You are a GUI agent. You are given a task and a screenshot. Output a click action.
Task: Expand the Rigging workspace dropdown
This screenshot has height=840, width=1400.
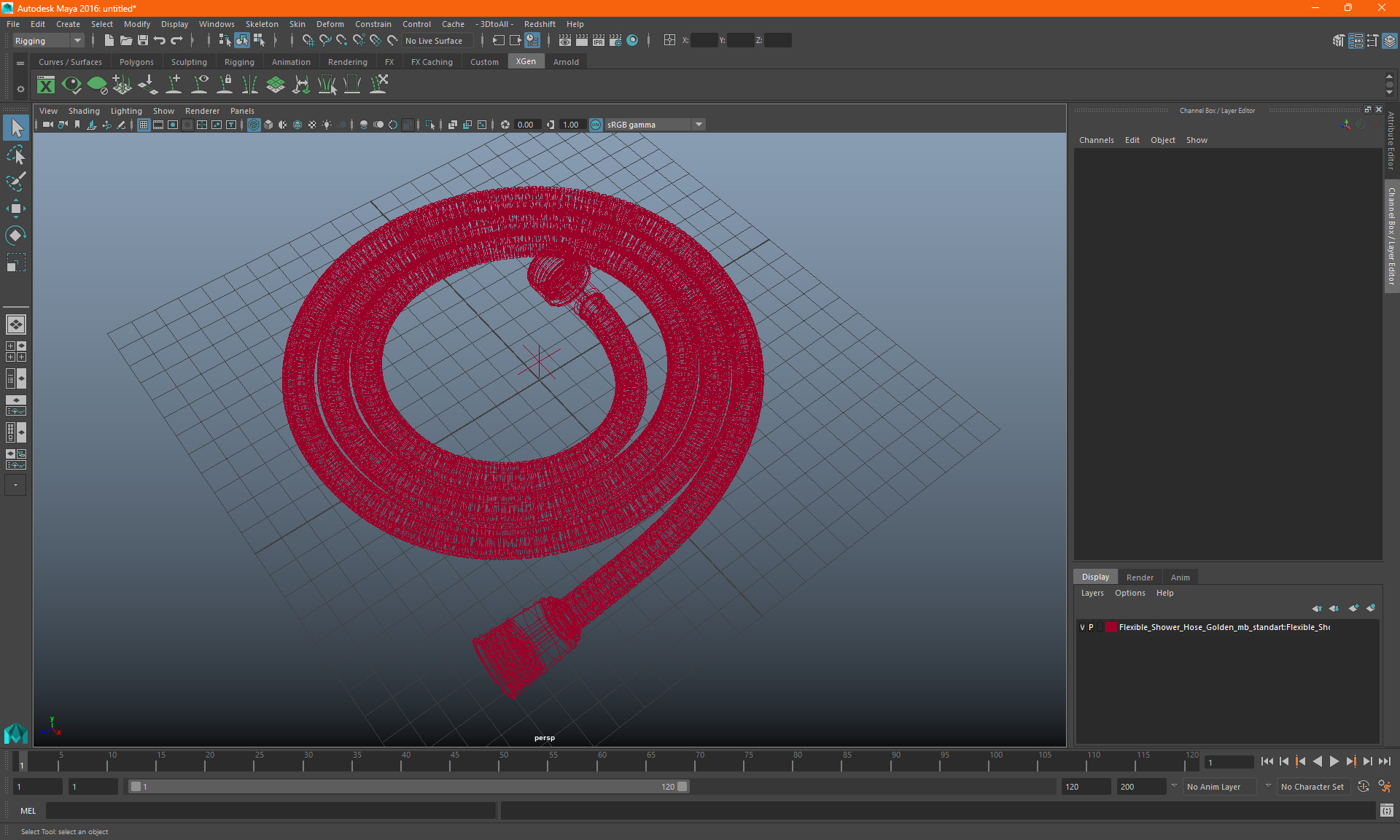point(75,40)
